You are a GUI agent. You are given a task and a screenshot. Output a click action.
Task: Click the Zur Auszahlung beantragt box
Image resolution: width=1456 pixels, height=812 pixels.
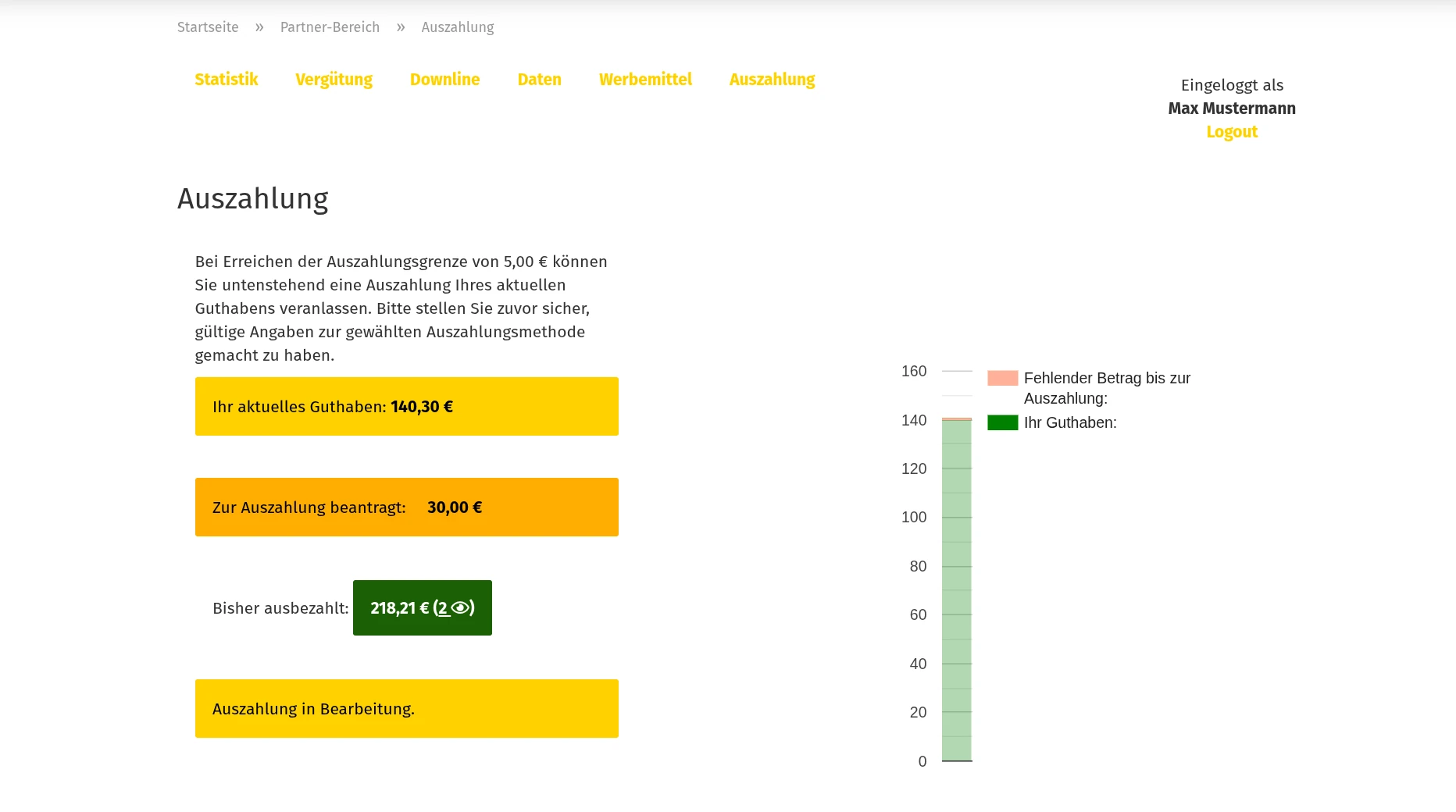[406, 507]
